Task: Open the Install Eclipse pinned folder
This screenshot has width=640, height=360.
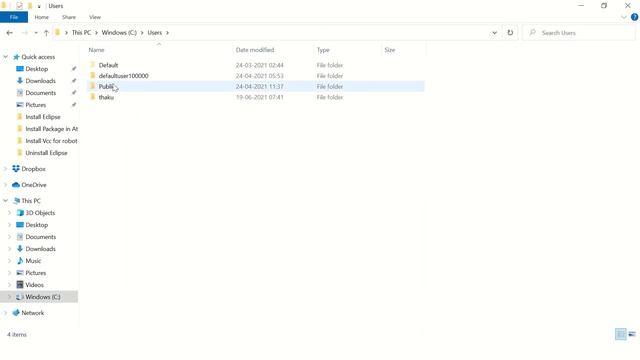Action: (x=43, y=117)
